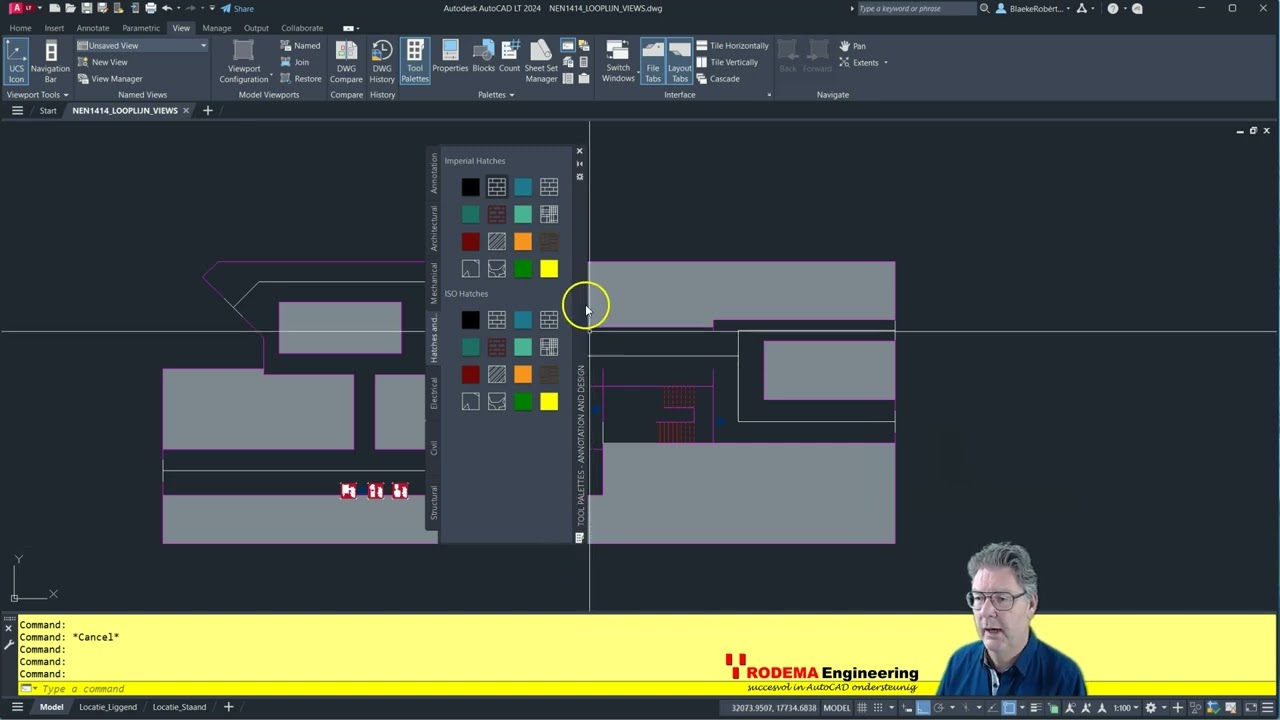The height and width of the screenshot is (720, 1280).
Task: Select the Imperial brick hatch pattern
Action: pyautogui.click(x=497, y=187)
